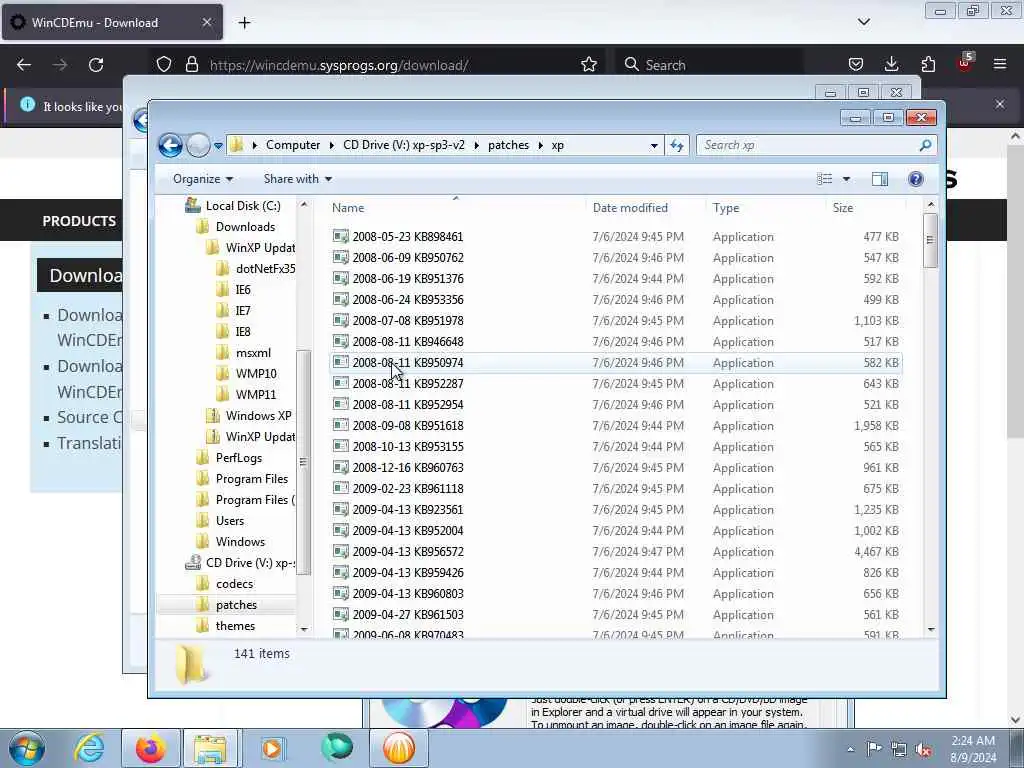Open the Organize menu
The width and height of the screenshot is (1024, 768).
click(x=202, y=179)
